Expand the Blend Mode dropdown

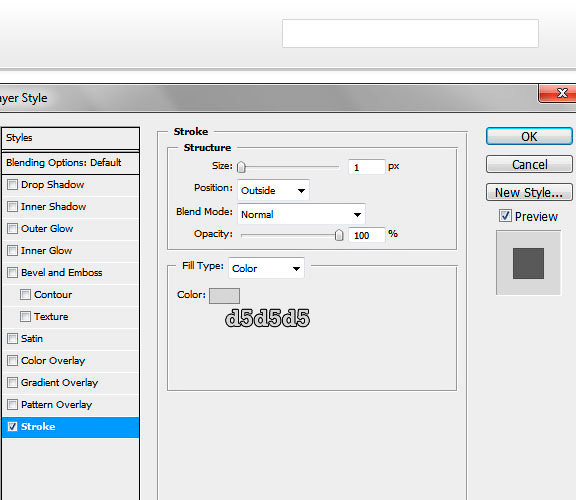coord(301,214)
